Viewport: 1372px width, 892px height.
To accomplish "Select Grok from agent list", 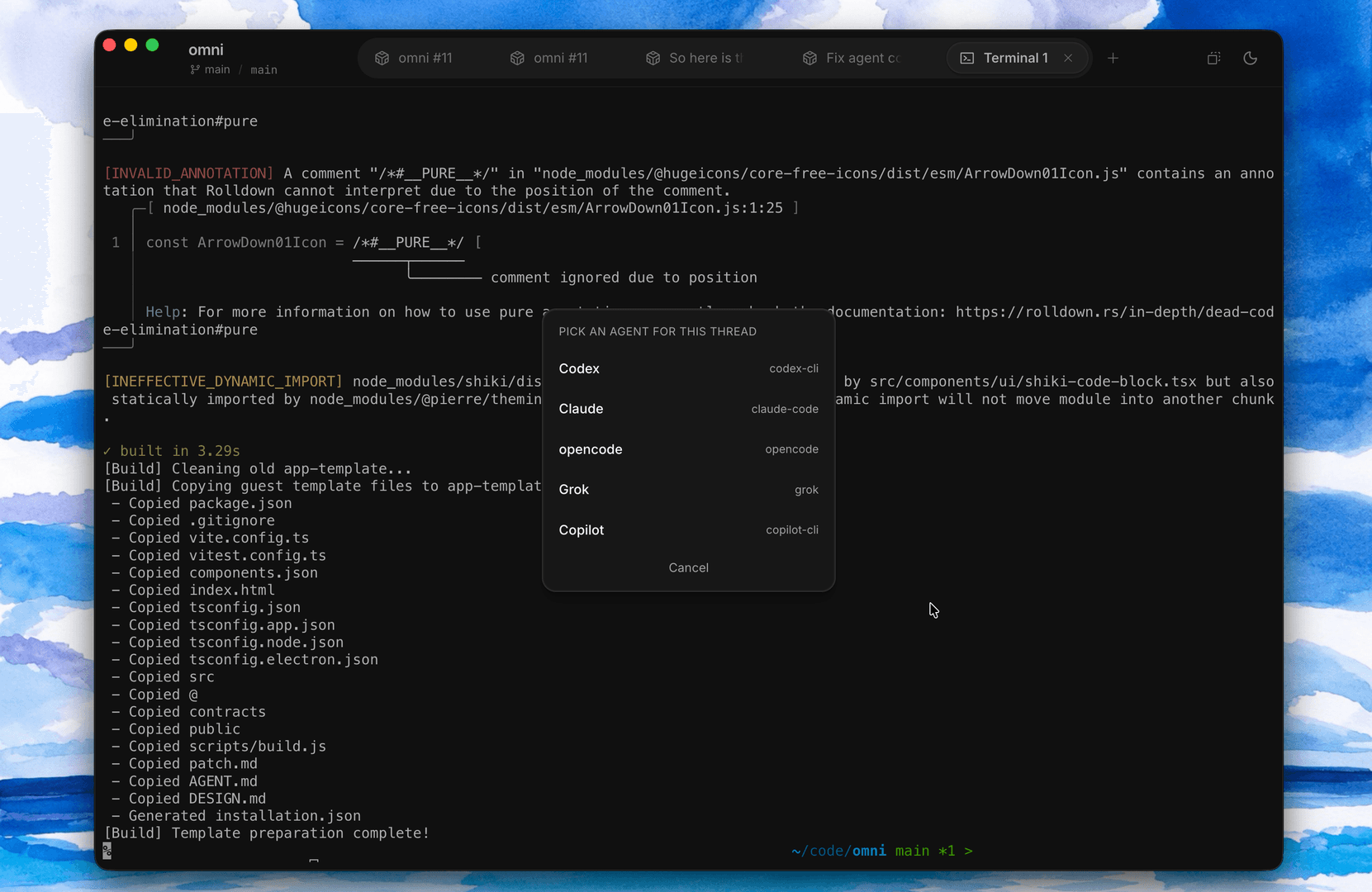I will 688,490.
